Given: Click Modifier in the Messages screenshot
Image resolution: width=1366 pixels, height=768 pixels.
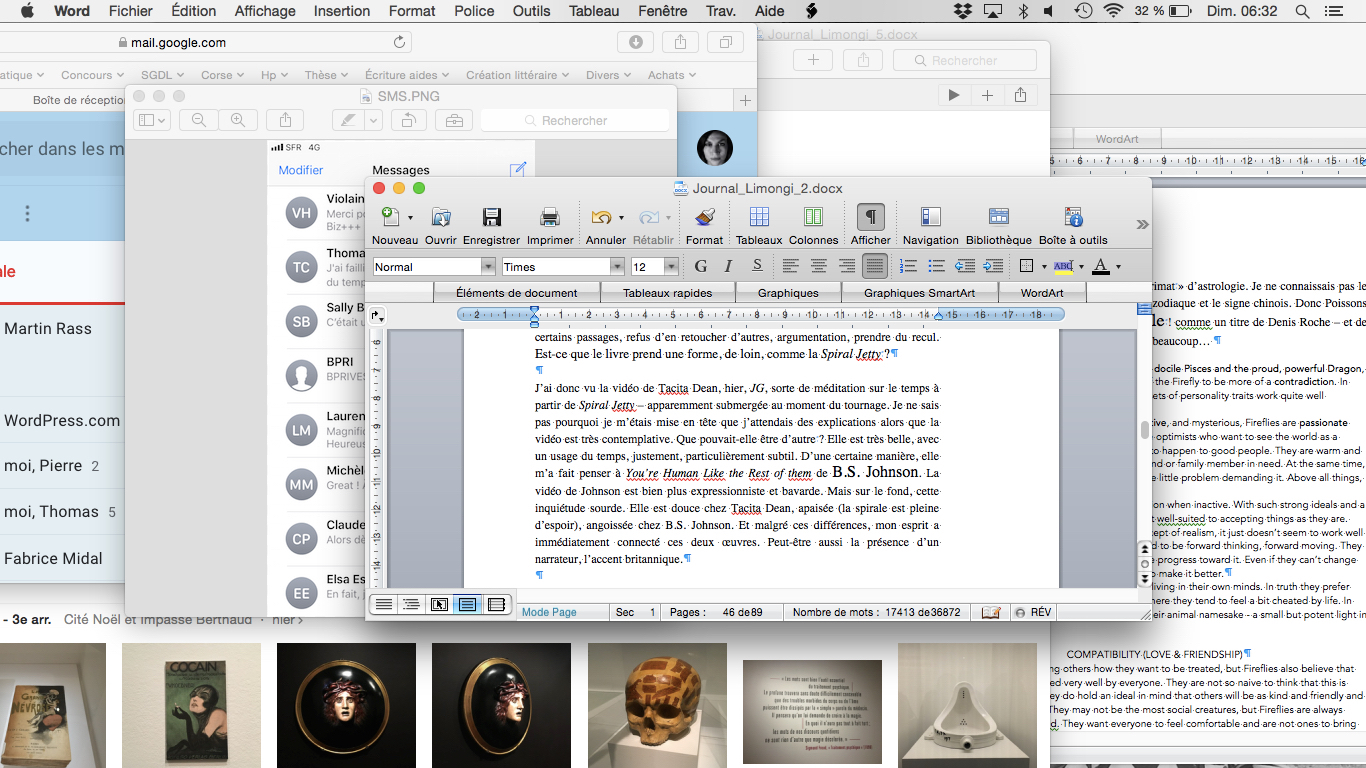Looking at the screenshot, I should tap(300, 170).
